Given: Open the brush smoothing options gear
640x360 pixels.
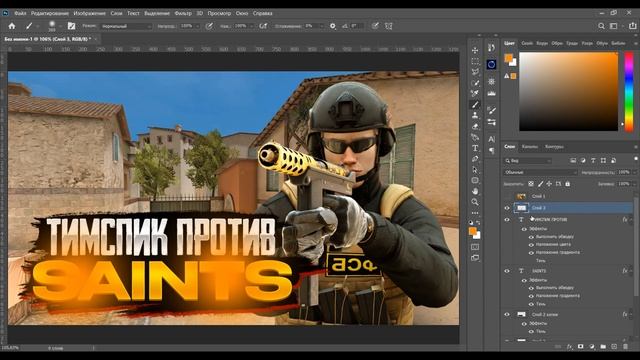Looking at the screenshot, I should pyautogui.click(x=333, y=26).
